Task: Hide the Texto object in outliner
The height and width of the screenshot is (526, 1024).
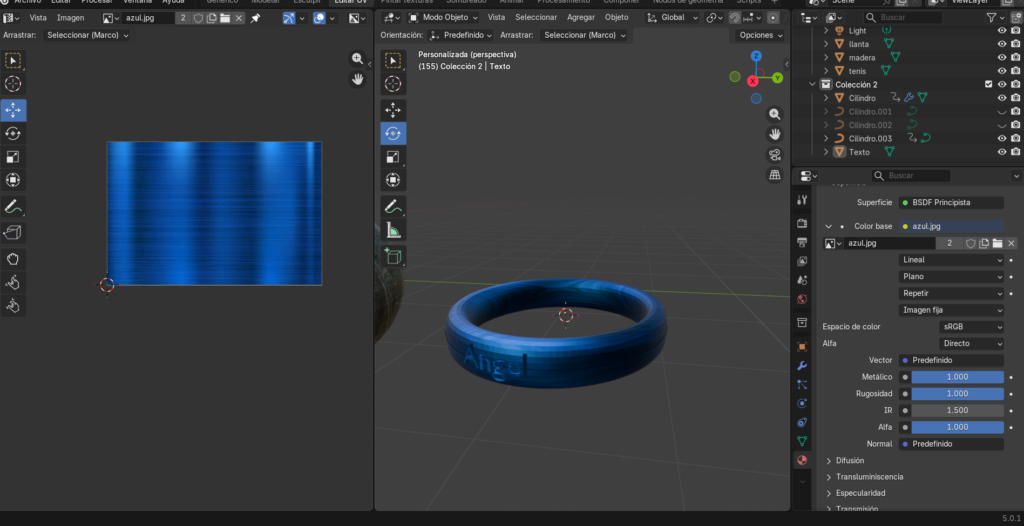Action: pyautogui.click(x=1001, y=152)
